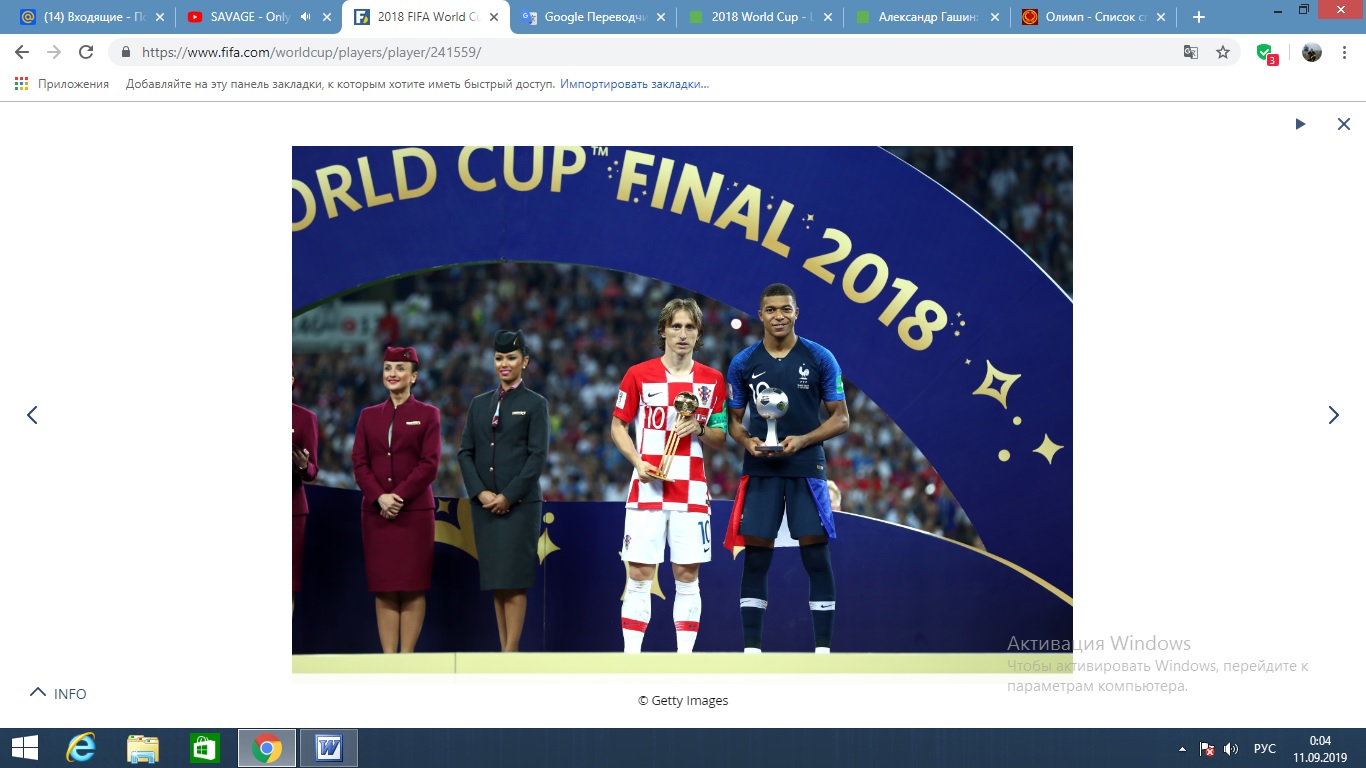Image resolution: width=1366 pixels, height=768 pixels.
Task: Click the fifa.com address bar URL
Action: pyautogui.click(x=312, y=52)
